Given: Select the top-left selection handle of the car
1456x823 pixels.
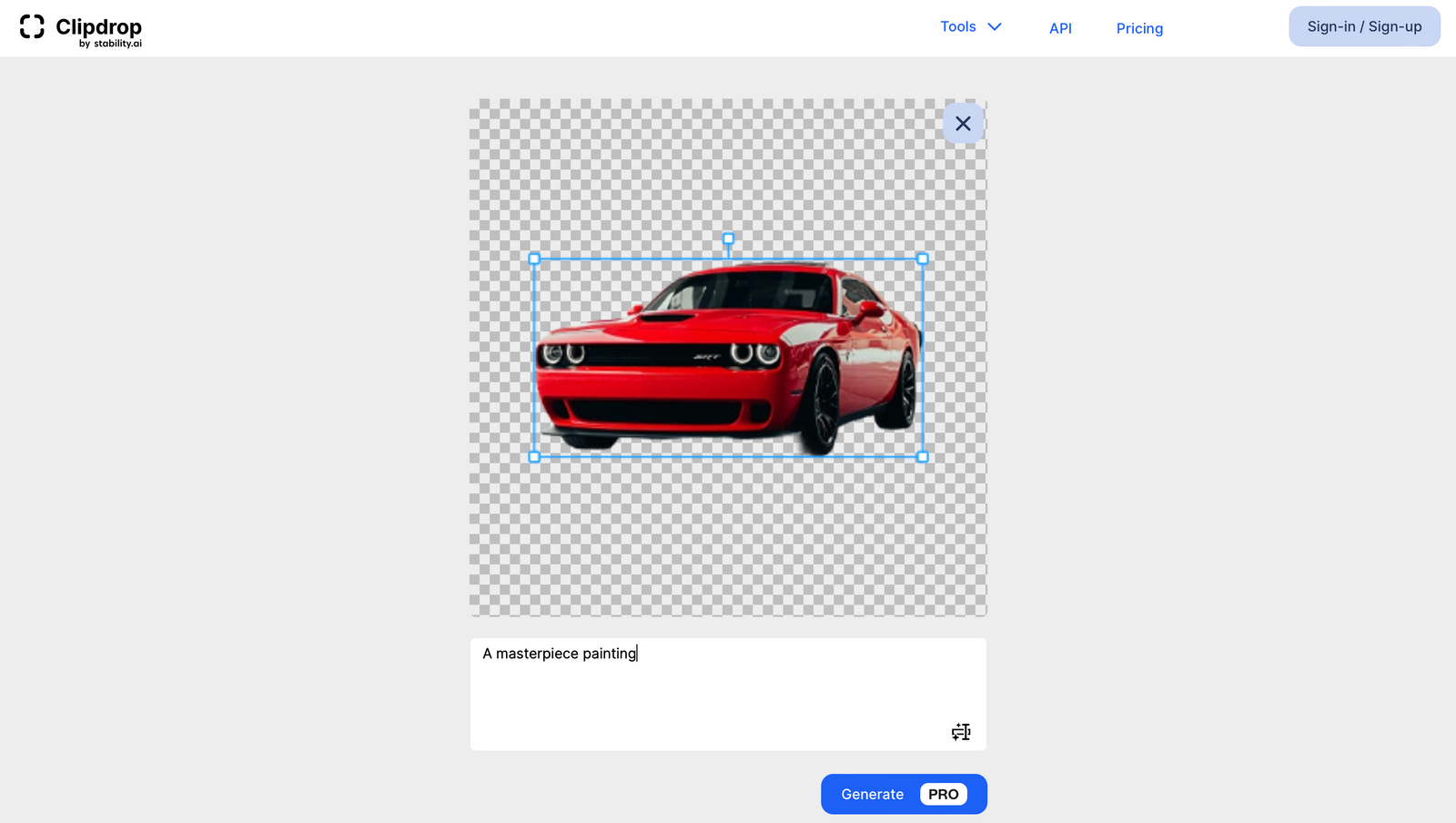Looking at the screenshot, I should [533, 259].
